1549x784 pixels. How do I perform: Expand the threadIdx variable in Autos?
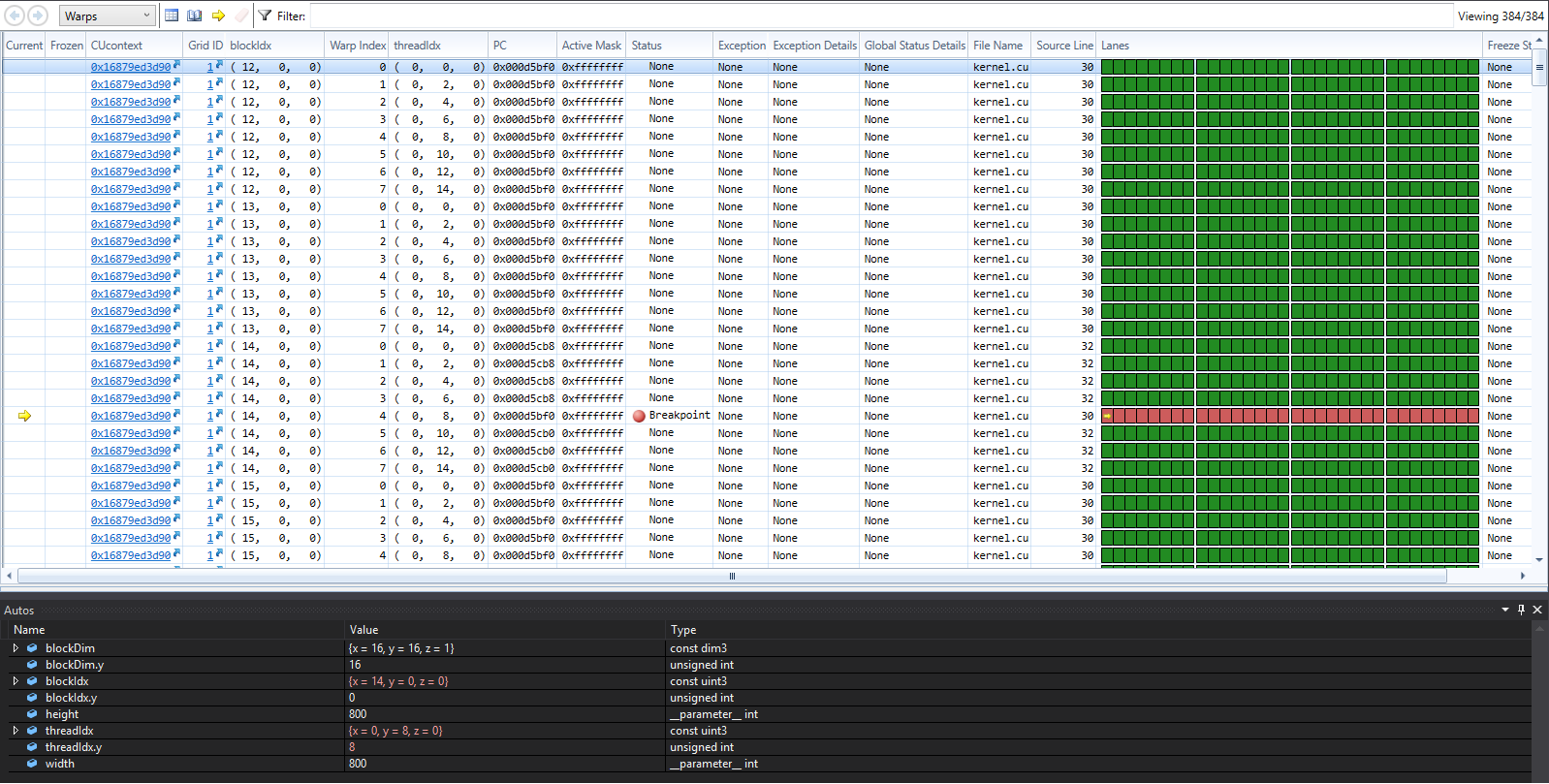click(x=16, y=731)
